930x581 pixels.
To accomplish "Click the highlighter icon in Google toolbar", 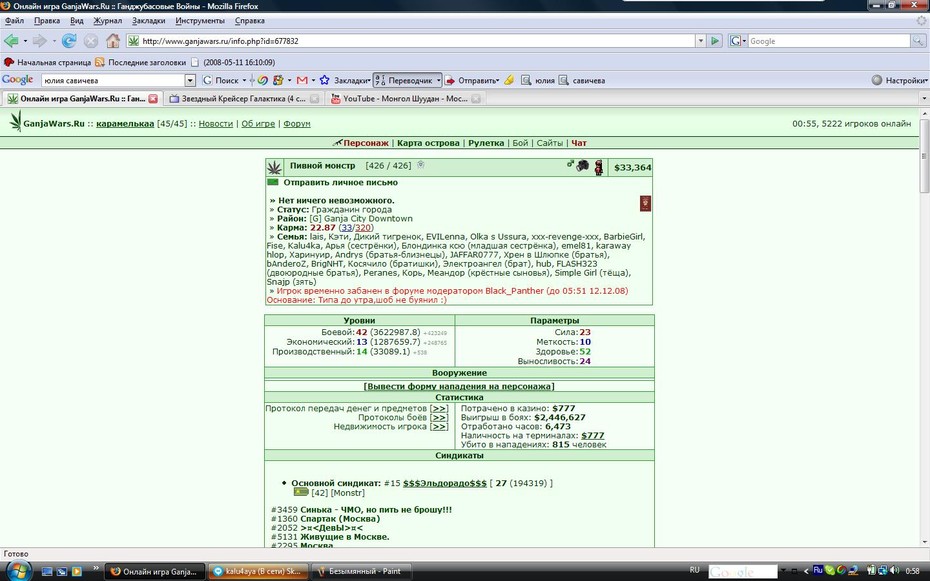I will 509,80.
